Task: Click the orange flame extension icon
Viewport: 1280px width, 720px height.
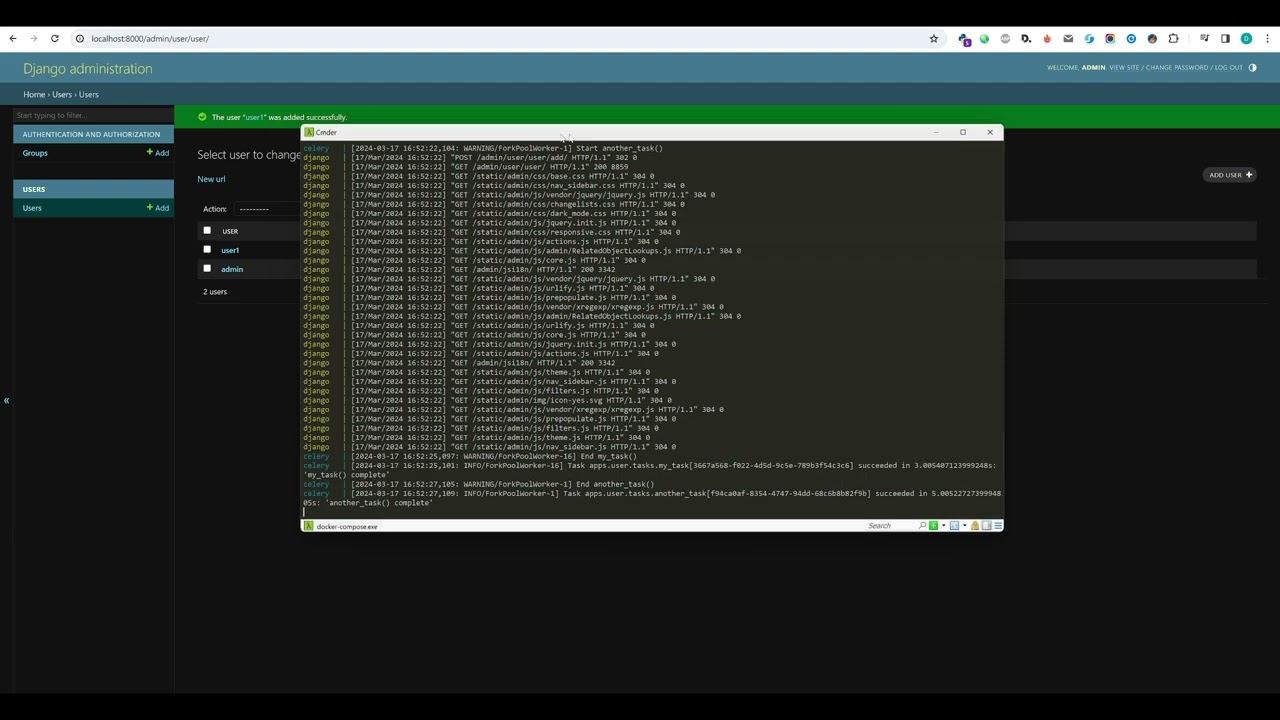Action: point(1047,39)
